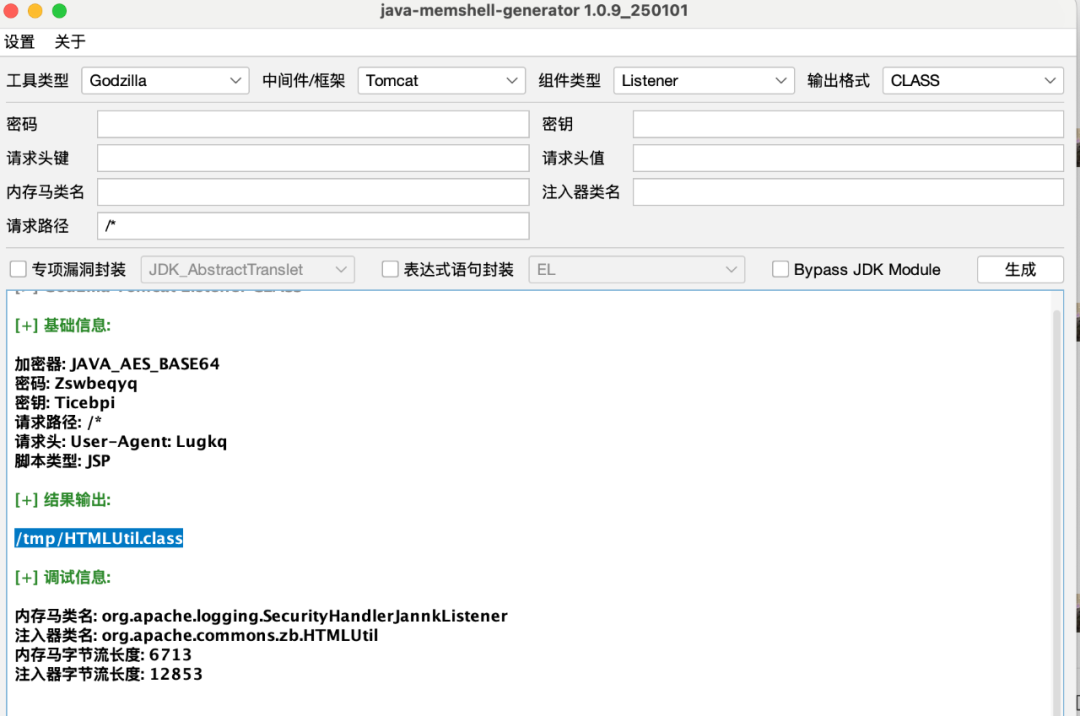The width and height of the screenshot is (1080, 716).
Task: Focus the 请求头值 input field
Action: (849, 158)
